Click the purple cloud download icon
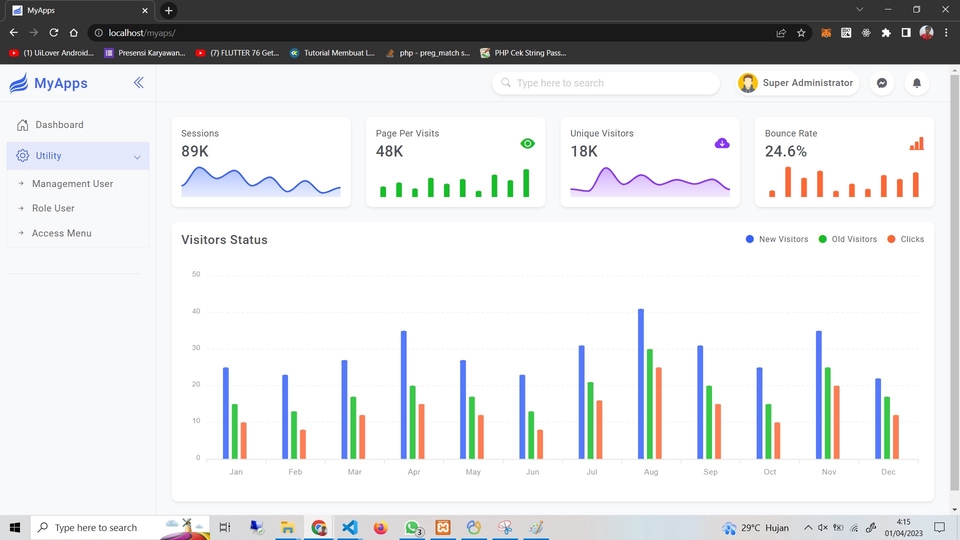Screen dimensions: 960x540 (722, 144)
